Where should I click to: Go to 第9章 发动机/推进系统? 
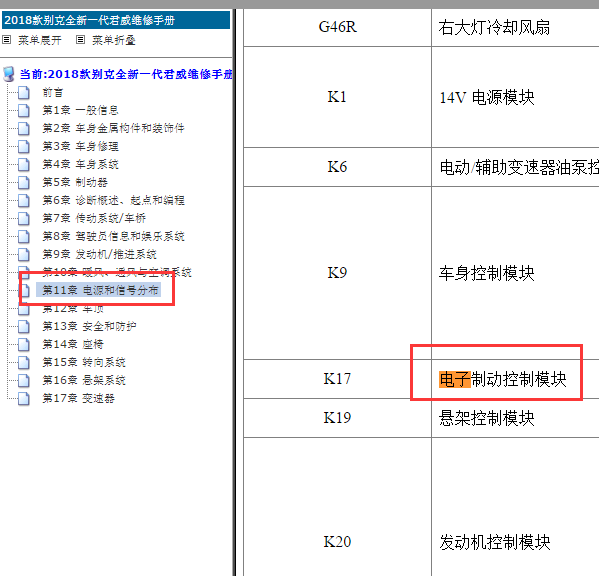(99, 254)
